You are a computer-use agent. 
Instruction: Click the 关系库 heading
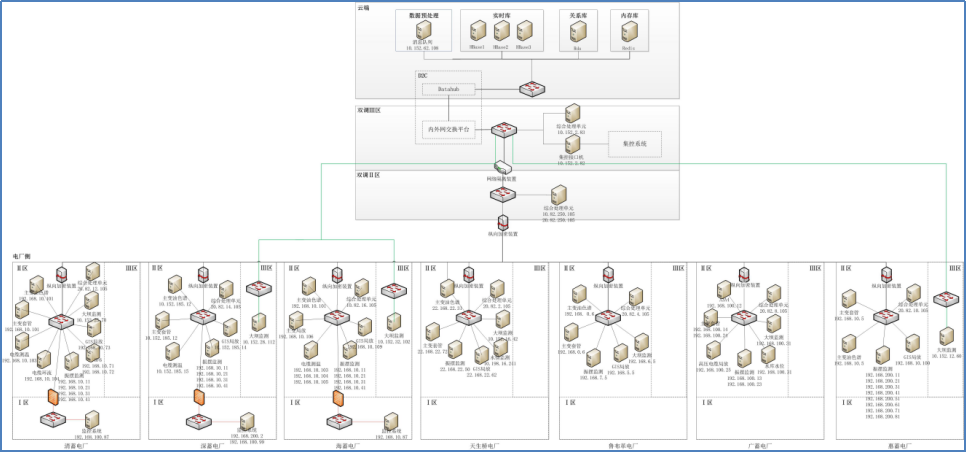578,14
